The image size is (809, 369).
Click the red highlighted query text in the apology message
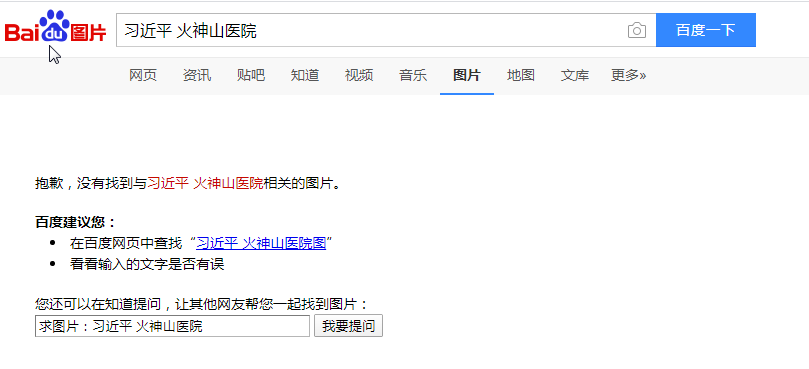(205, 183)
